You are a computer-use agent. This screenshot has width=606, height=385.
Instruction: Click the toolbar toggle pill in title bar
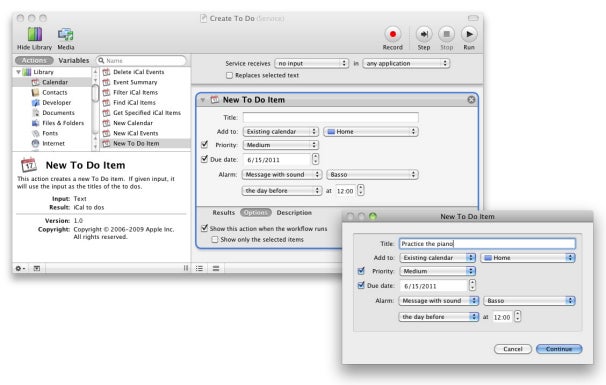(x=473, y=18)
